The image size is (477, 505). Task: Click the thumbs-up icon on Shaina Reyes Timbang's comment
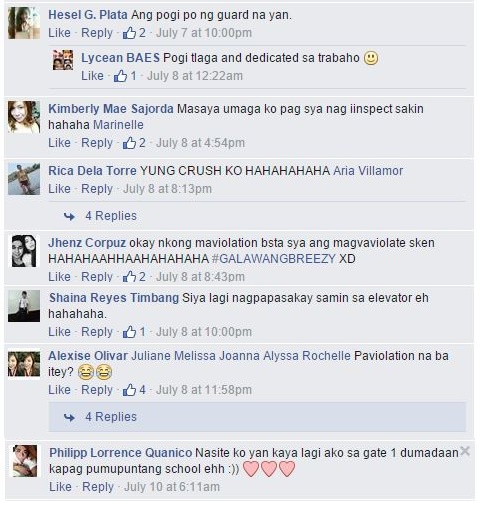coord(129,332)
